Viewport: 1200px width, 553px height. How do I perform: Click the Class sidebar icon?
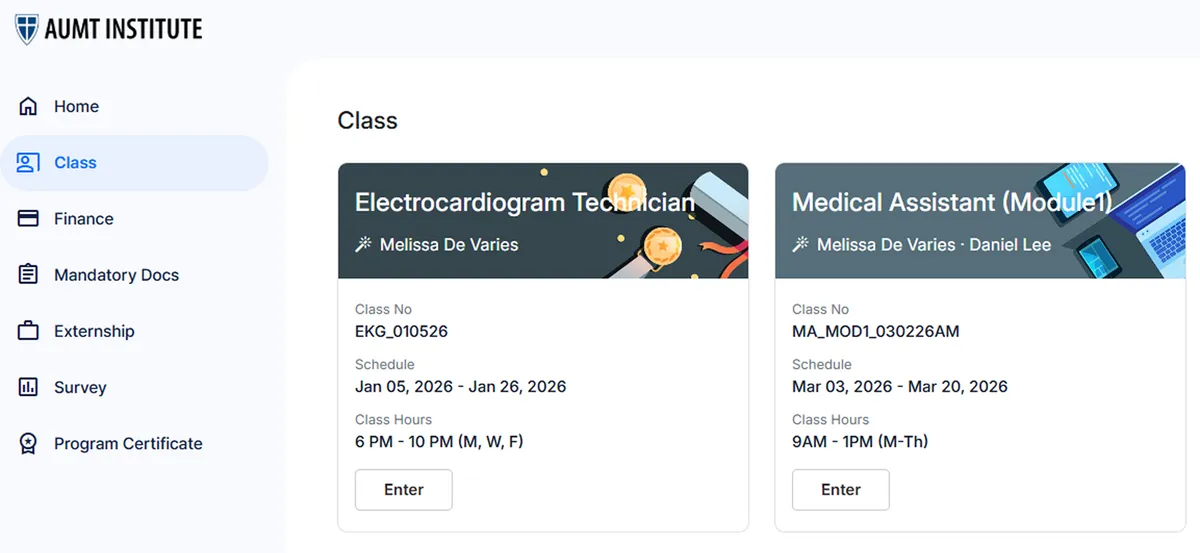click(28, 162)
